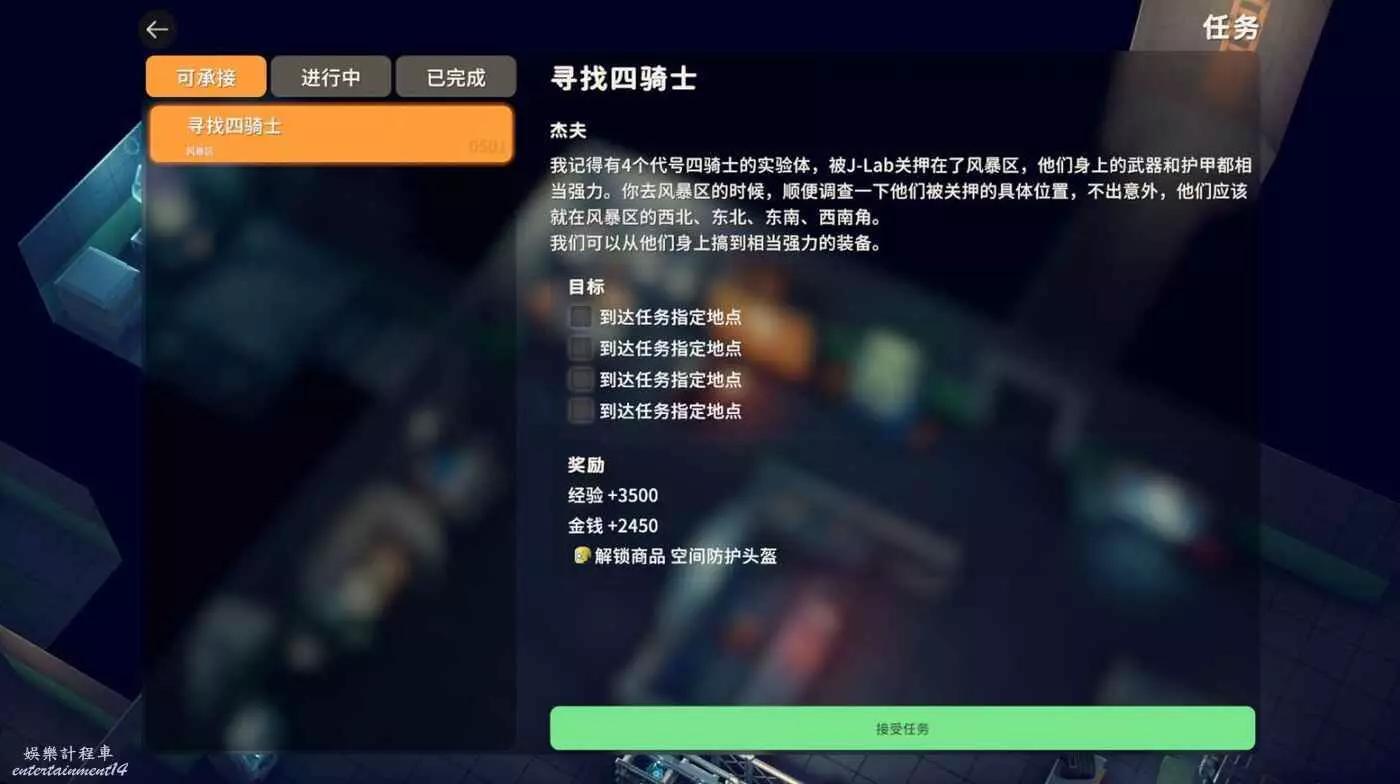Click the 目标 section heading
This screenshot has width=1400, height=784.
coord(586,287)
